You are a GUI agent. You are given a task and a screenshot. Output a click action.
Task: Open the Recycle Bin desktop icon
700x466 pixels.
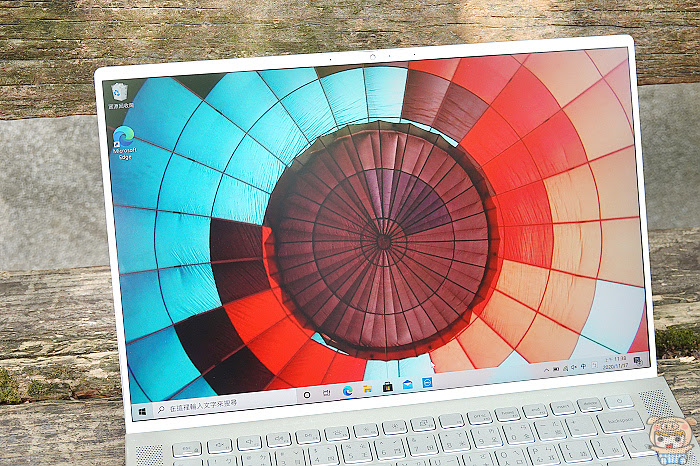[121, 96]
